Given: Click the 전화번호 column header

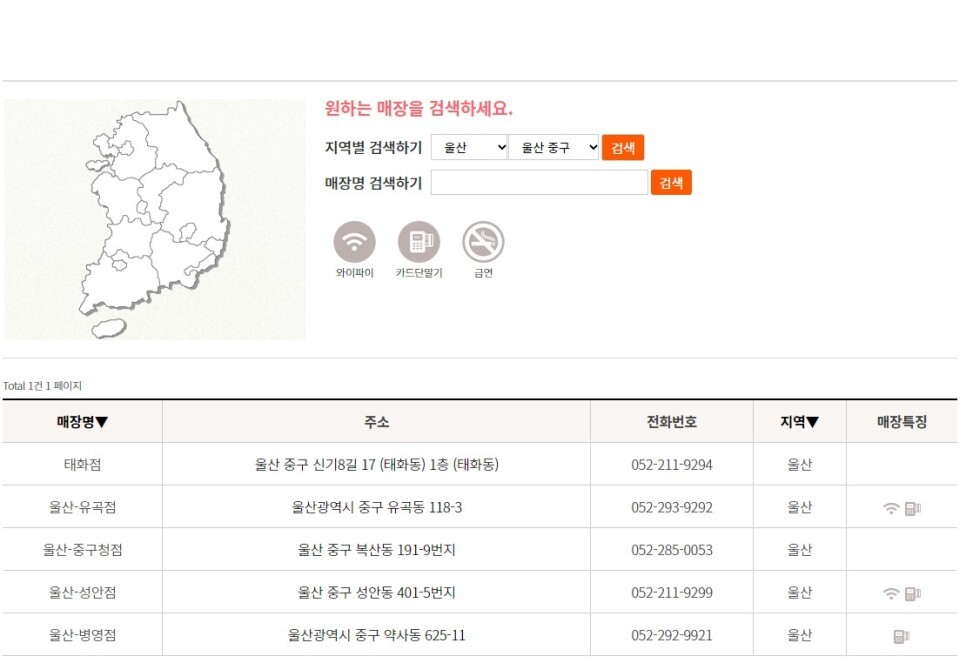Looking at the screenshot, I should [672, 422].
